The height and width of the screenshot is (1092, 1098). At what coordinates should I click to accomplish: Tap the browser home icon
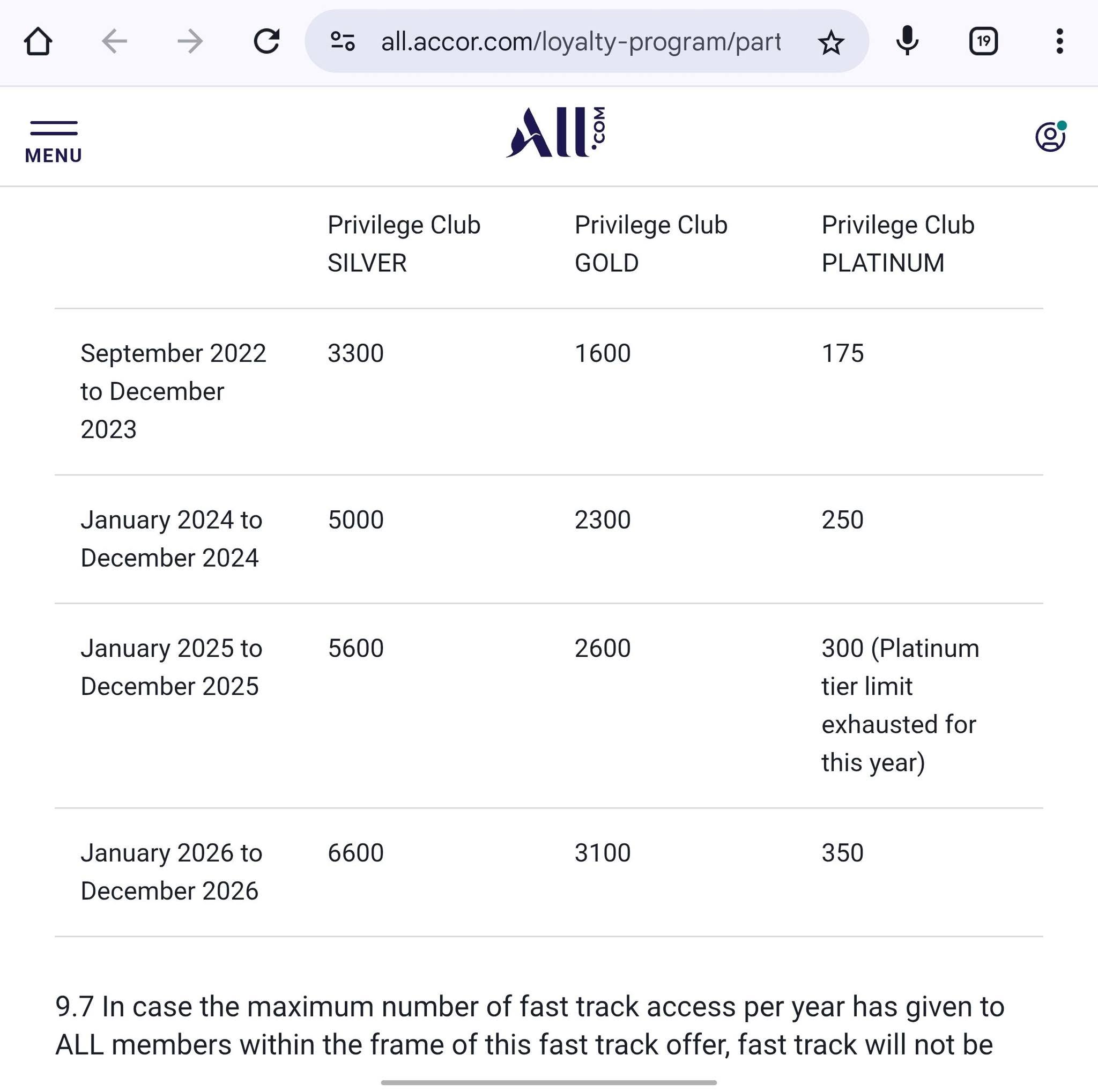pos(38,41)
